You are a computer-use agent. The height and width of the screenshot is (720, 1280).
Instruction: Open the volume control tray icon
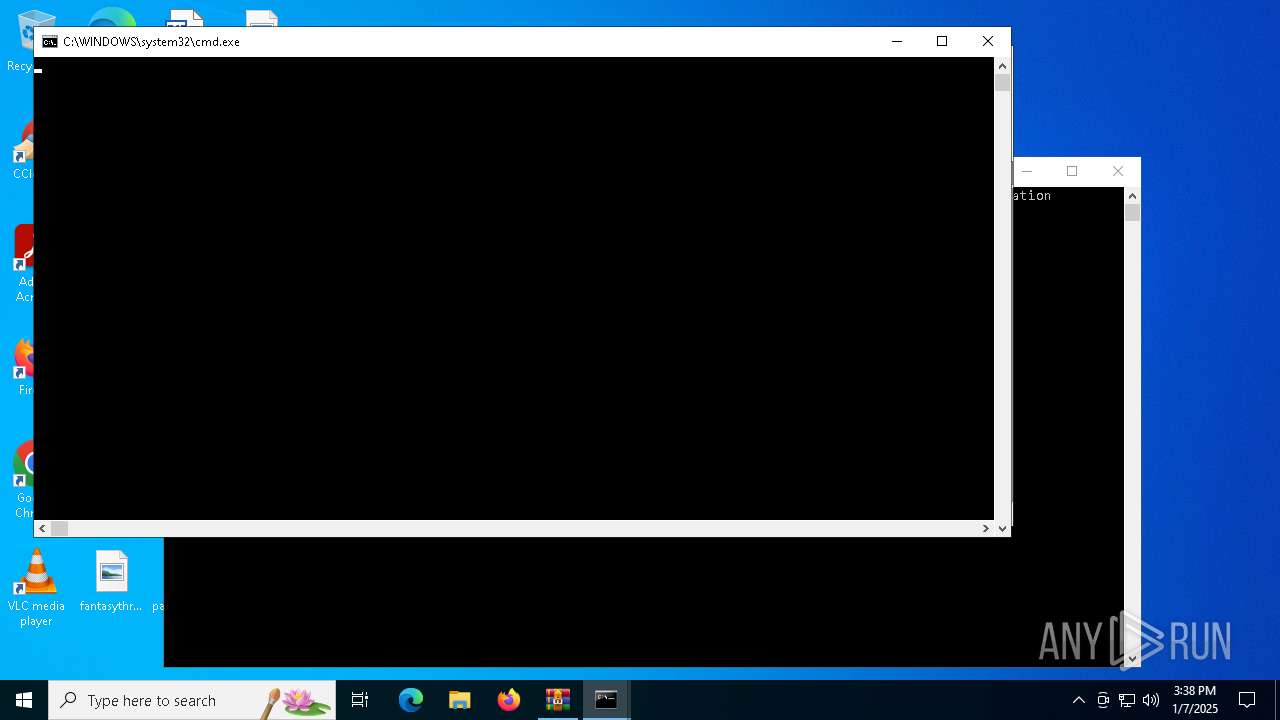click(x=1151, y=700)
